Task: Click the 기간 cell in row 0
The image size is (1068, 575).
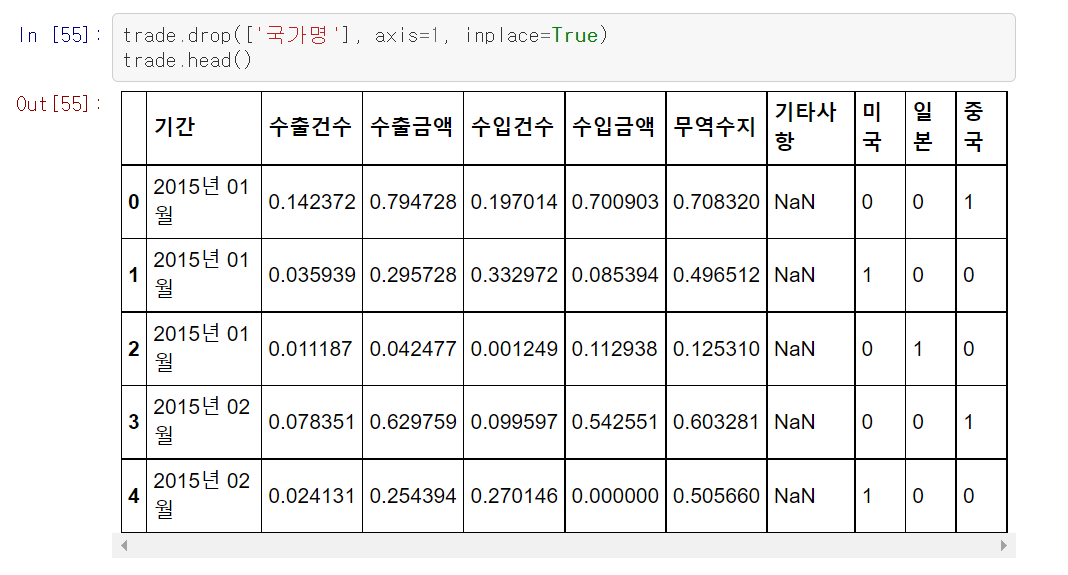Action: click(202, 202)
